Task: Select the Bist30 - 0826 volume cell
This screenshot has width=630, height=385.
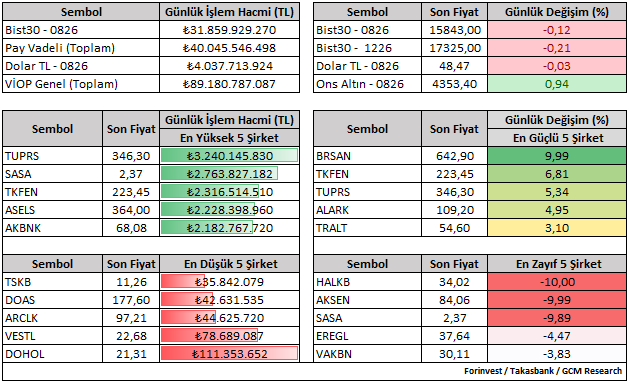Action: click(x=229, y=30)
